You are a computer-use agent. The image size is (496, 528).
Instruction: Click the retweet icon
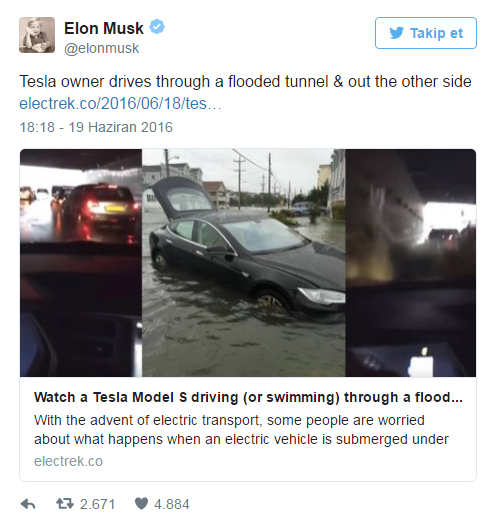point(65,504)
